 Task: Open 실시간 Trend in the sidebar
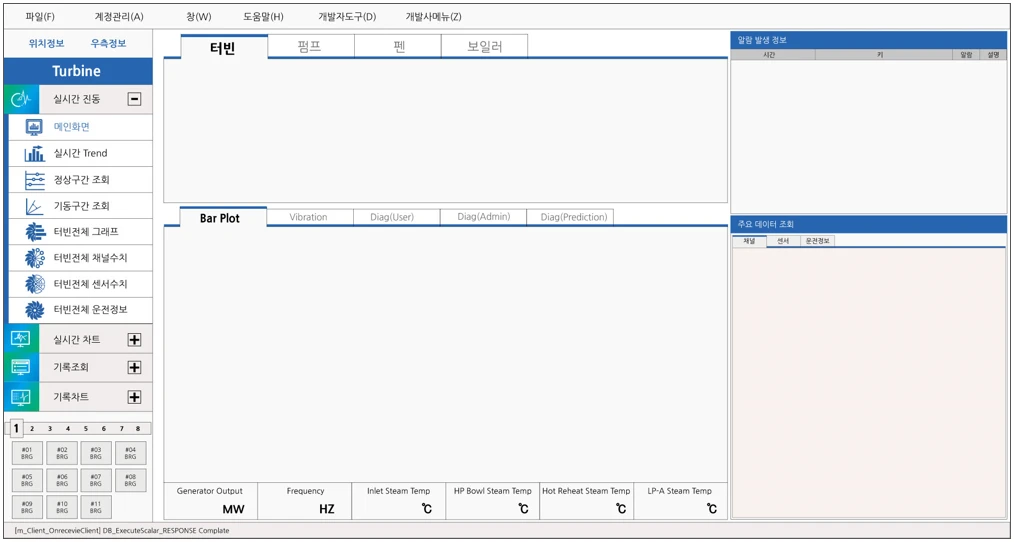pyautogui.click(x=80, y=154)
